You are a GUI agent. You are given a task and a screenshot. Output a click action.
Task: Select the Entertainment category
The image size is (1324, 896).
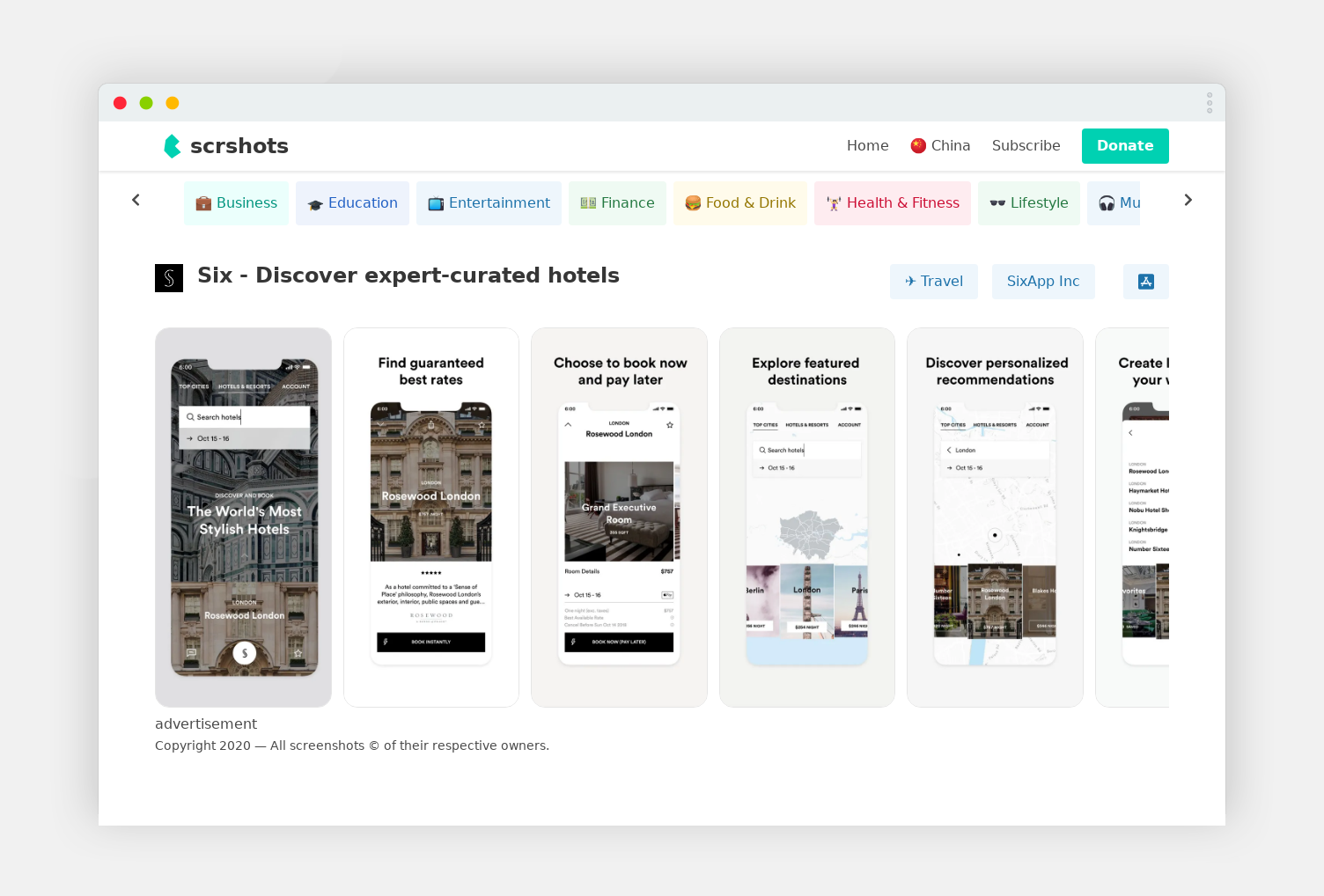coord(489,203)
